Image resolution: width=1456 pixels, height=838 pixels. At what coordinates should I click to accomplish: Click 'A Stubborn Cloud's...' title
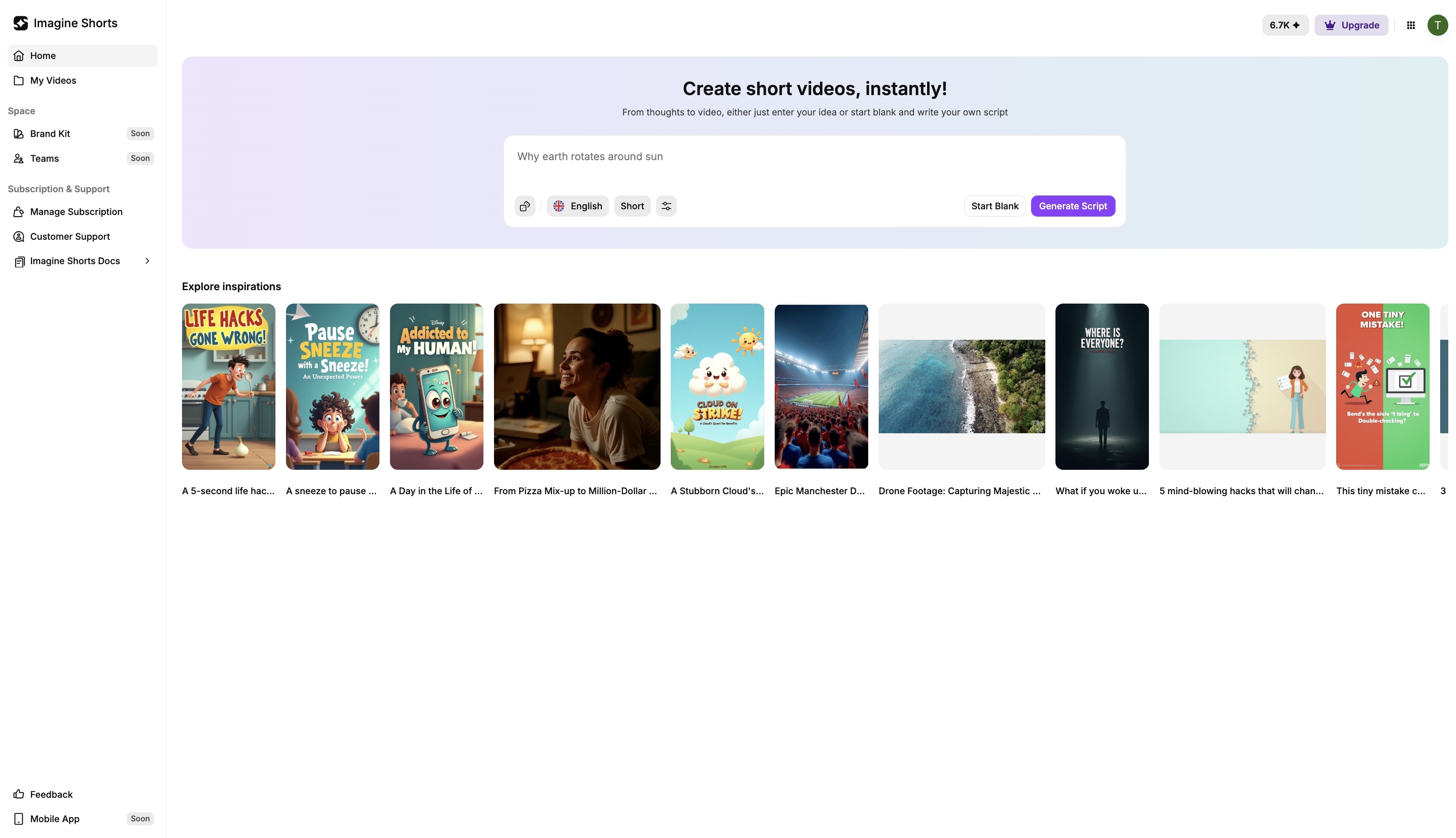pos(717,491)
